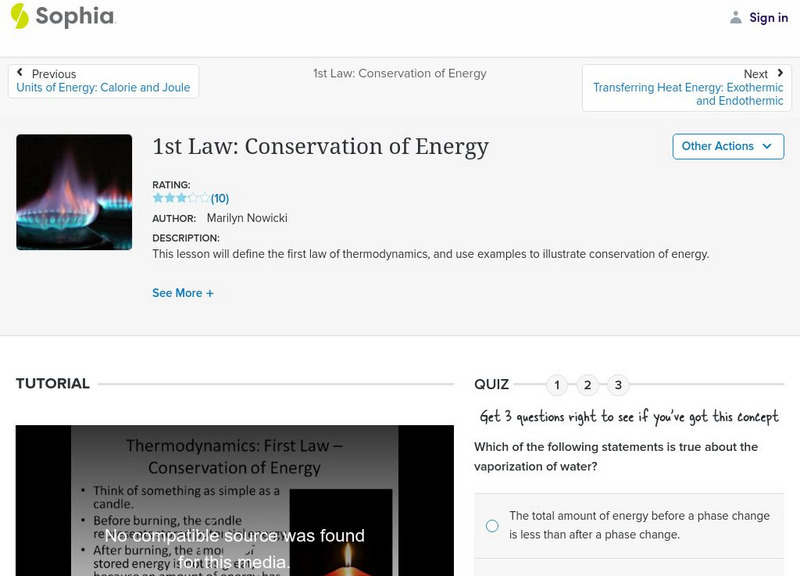Click the Other Actions chevron arrow
The image size is (800, 576).
point(767,146)
